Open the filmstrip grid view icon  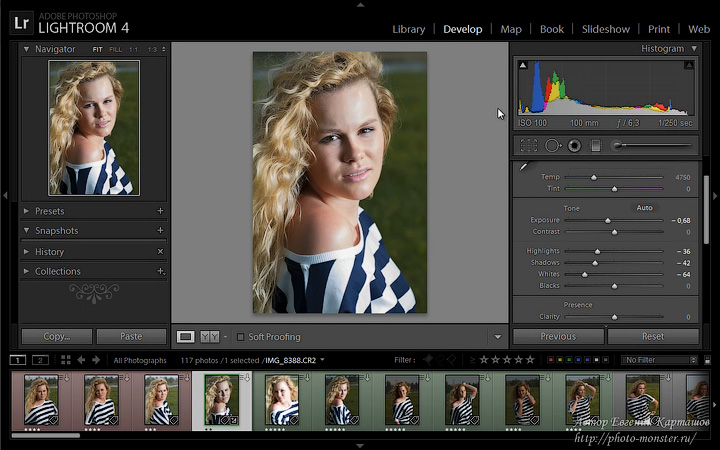pos(66,360)
